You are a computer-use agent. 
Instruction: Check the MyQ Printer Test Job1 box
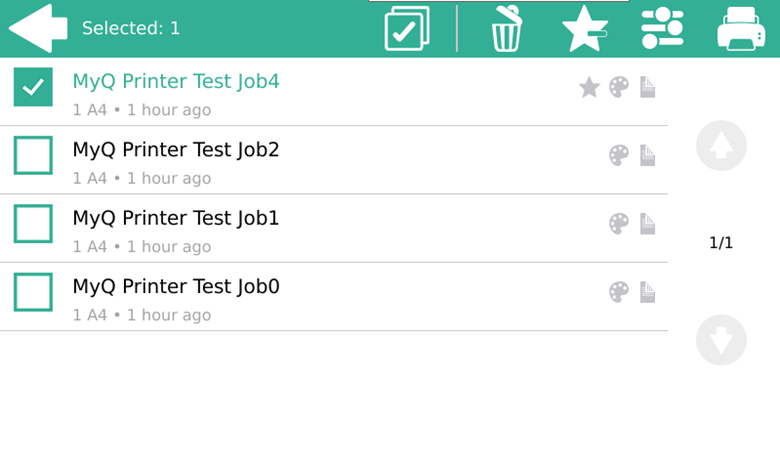point(33,224)
